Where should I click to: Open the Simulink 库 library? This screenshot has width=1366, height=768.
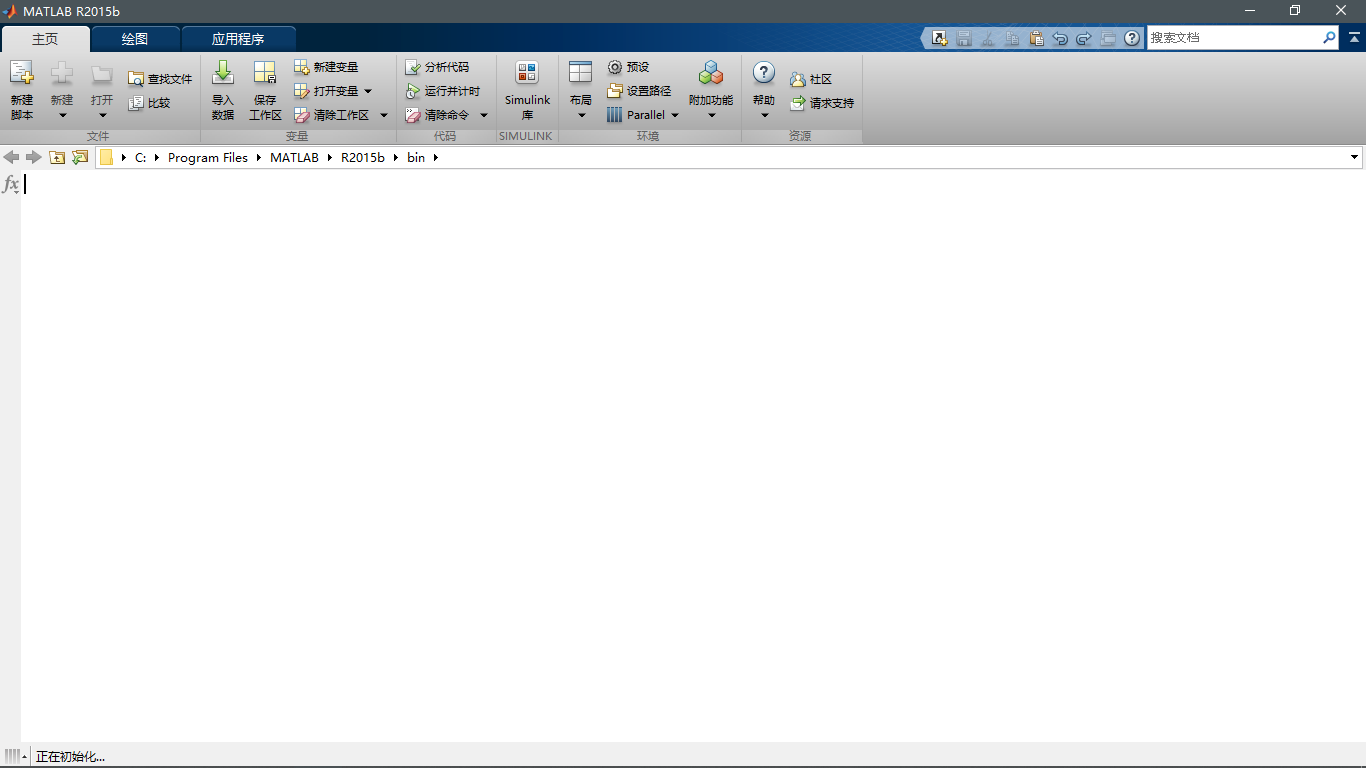pos(527,91)
